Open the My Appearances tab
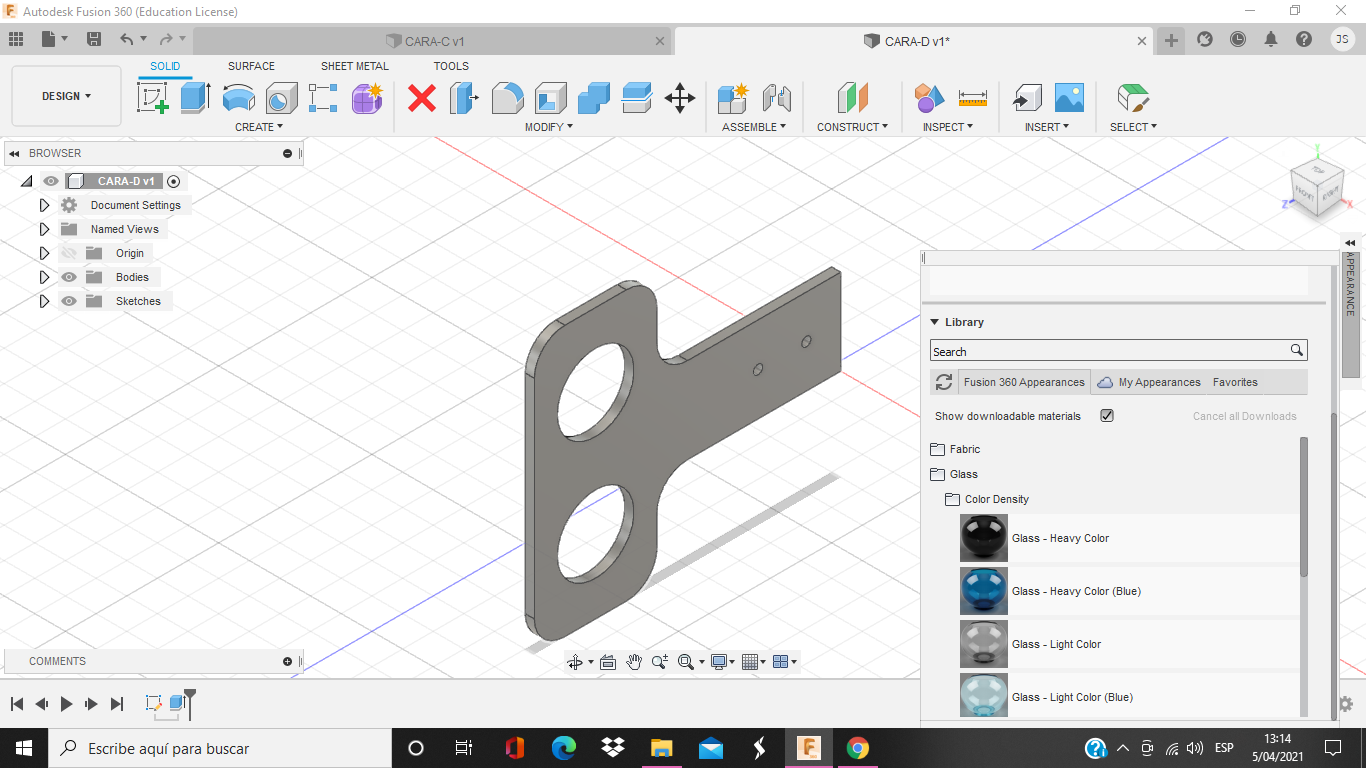1366x768 pixels. tap(1148, 382)
